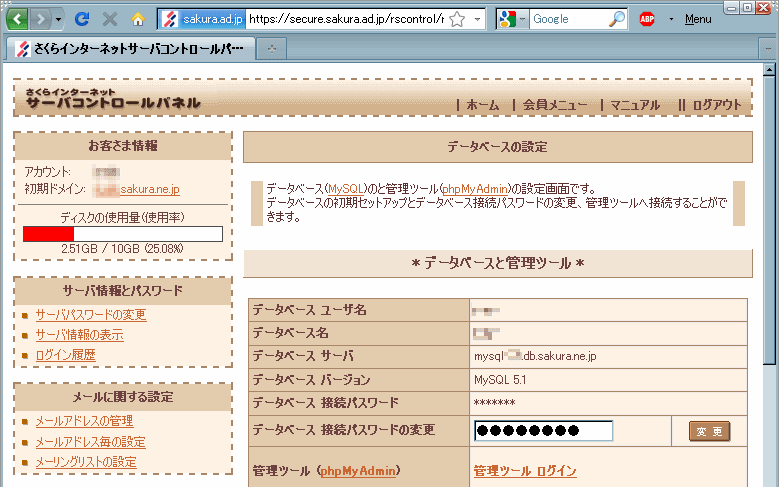Click the データベースの設定 heading
Image resolution: width=779 pixels, height=487 pixels.
(497, 147)
